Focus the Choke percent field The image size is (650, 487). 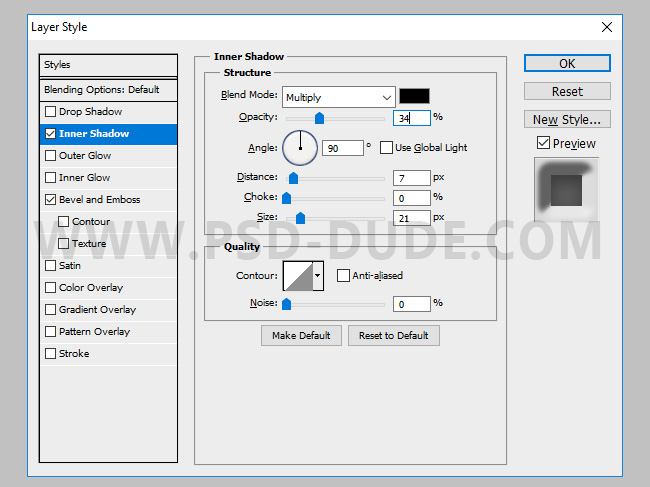click(412, 198)
